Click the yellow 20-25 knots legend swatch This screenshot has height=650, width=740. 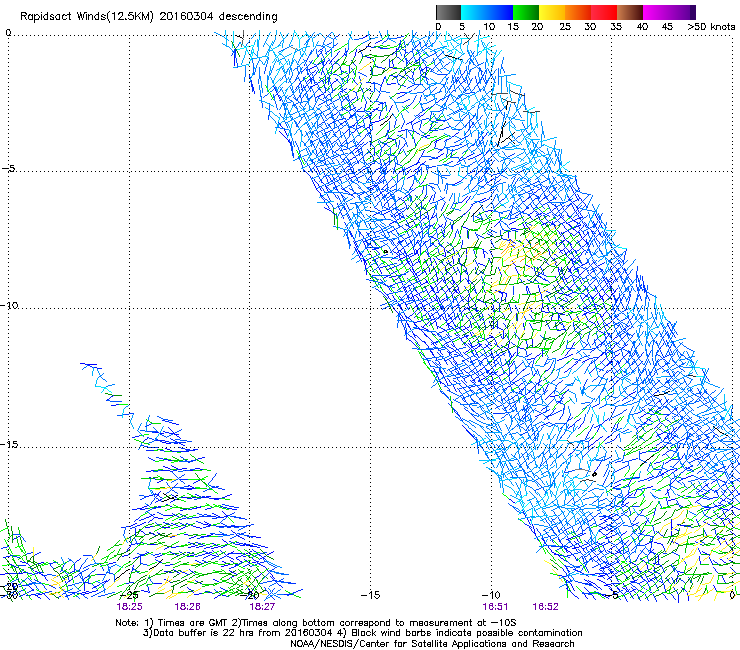[x=552, y=12]
